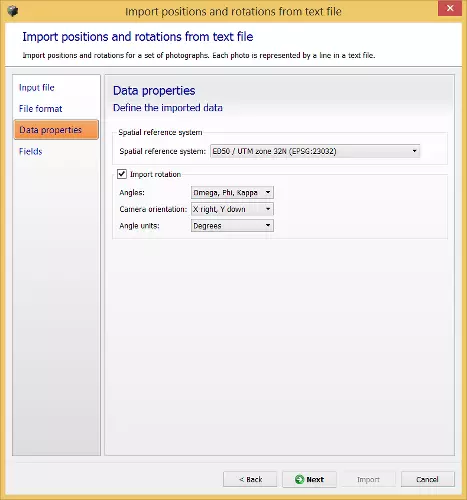Image resolution: width=467 pixels, height=500 pixels.
Task: Toggle the Import rotation checkbox
Action: 122,174
